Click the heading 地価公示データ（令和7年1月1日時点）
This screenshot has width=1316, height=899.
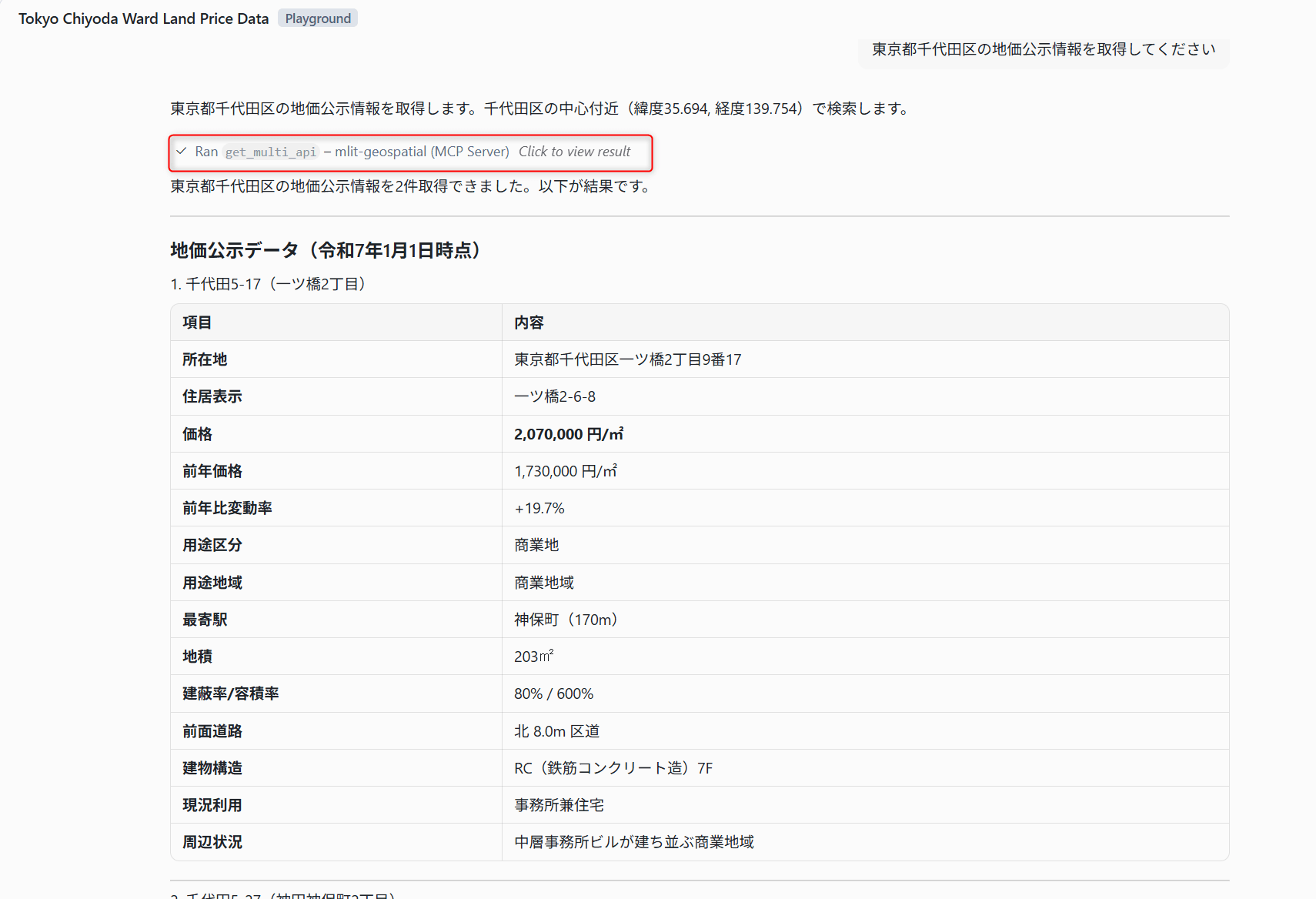tap(329, 250)
